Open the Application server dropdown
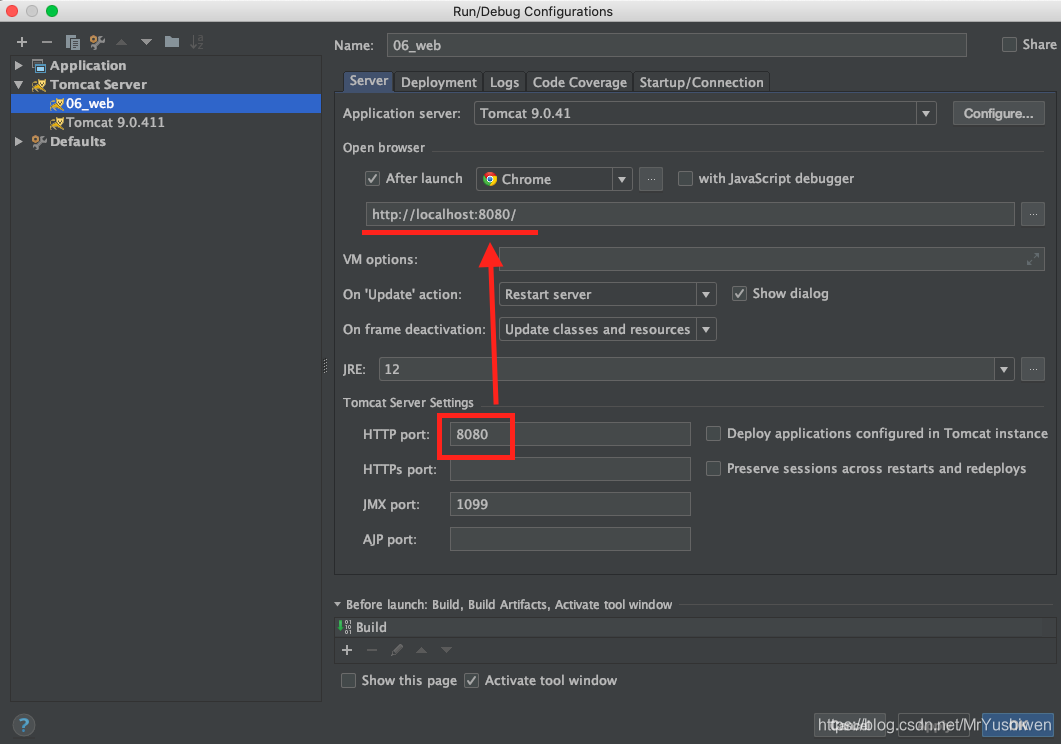This screenshot has height=744, width=1061. click(x=926, y=114)
